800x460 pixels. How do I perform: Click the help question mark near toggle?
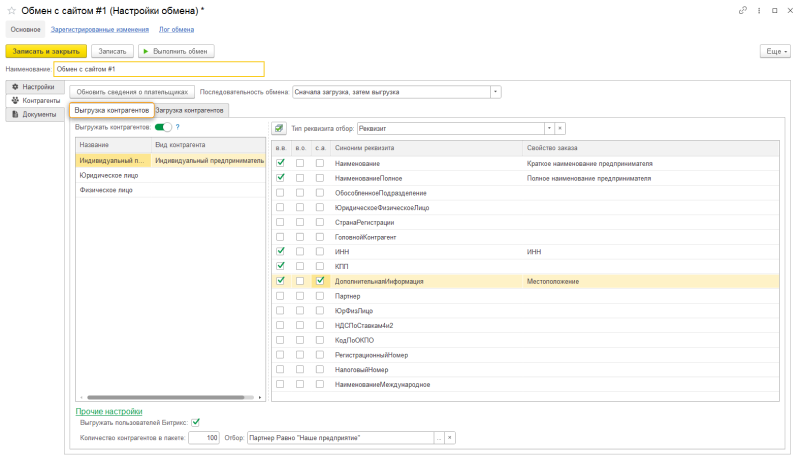click(177, 127)
